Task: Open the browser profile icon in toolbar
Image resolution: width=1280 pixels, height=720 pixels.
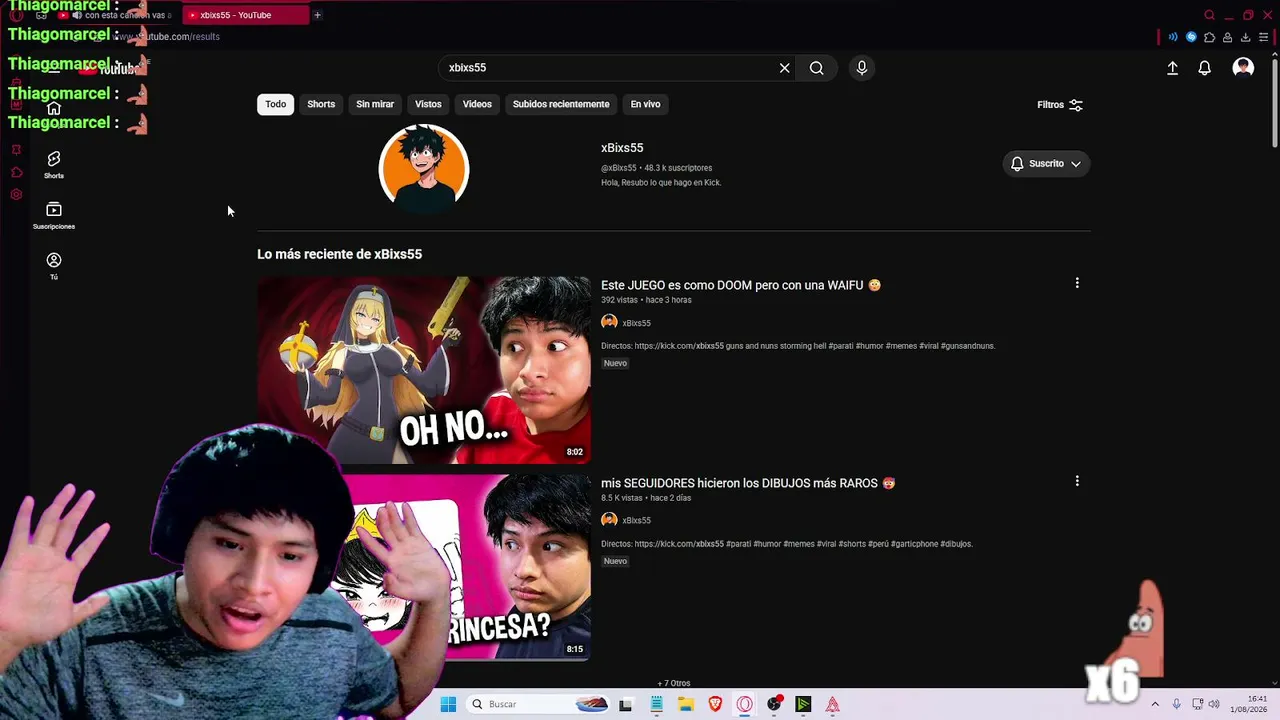Action: pyautogui.click(x=1227, y=37)
